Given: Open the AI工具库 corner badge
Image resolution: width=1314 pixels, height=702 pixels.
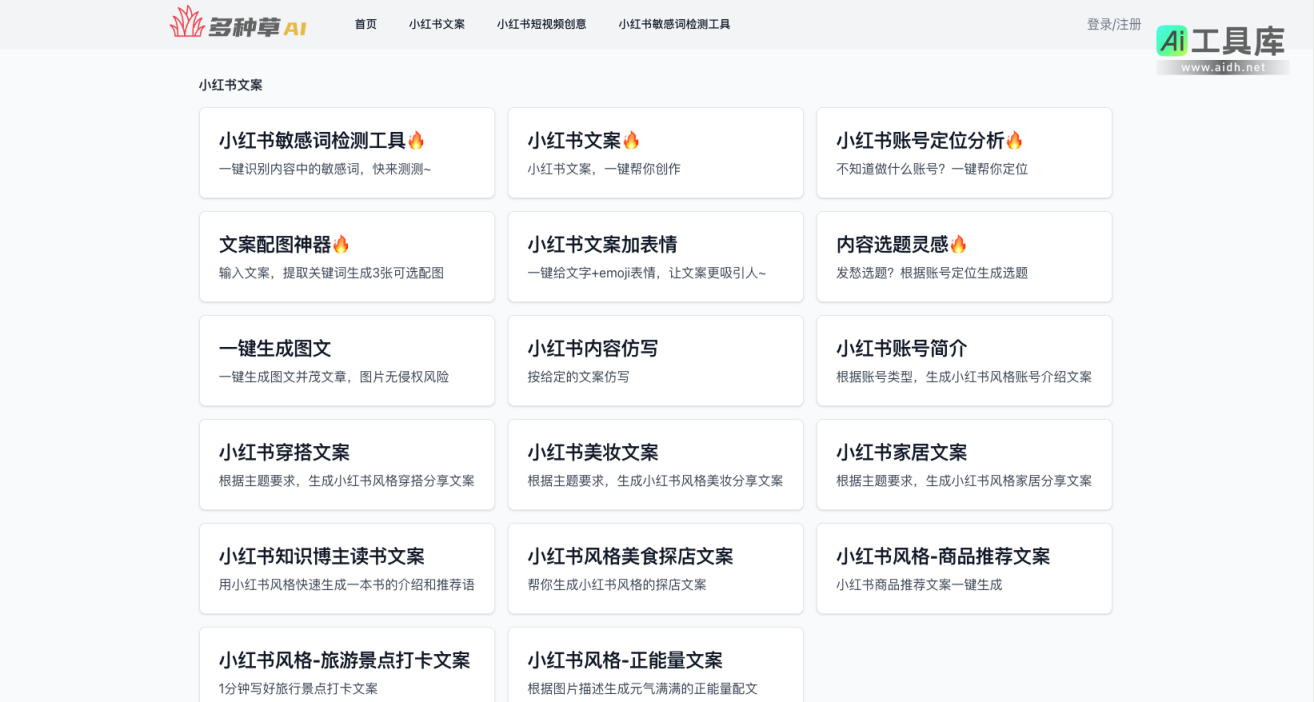Looking at the screenshot, I should click(x=1220, y=44).
